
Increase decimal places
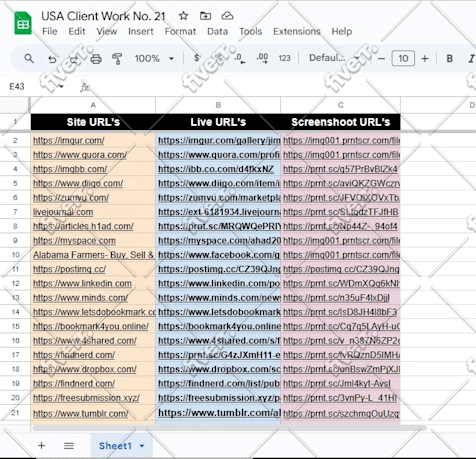[262, 58]
